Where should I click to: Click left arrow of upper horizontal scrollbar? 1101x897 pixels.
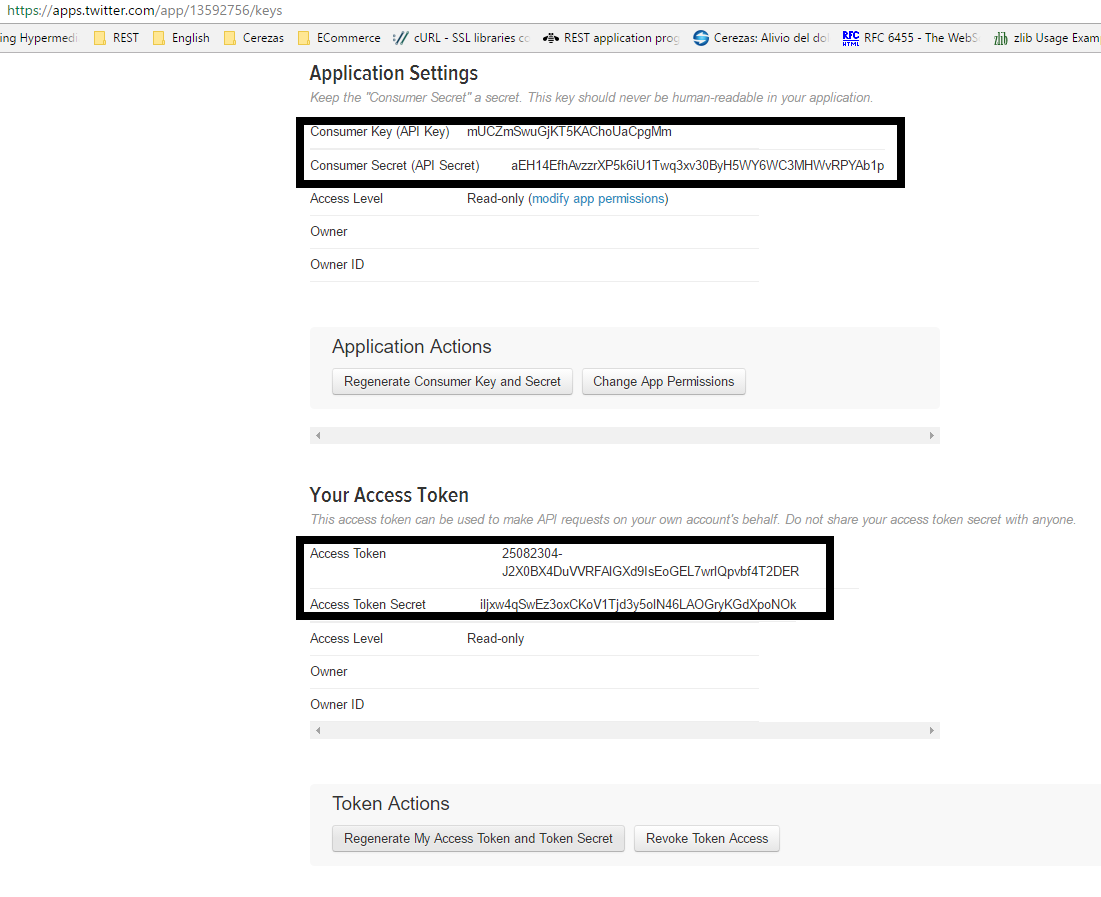click(318, 436)
